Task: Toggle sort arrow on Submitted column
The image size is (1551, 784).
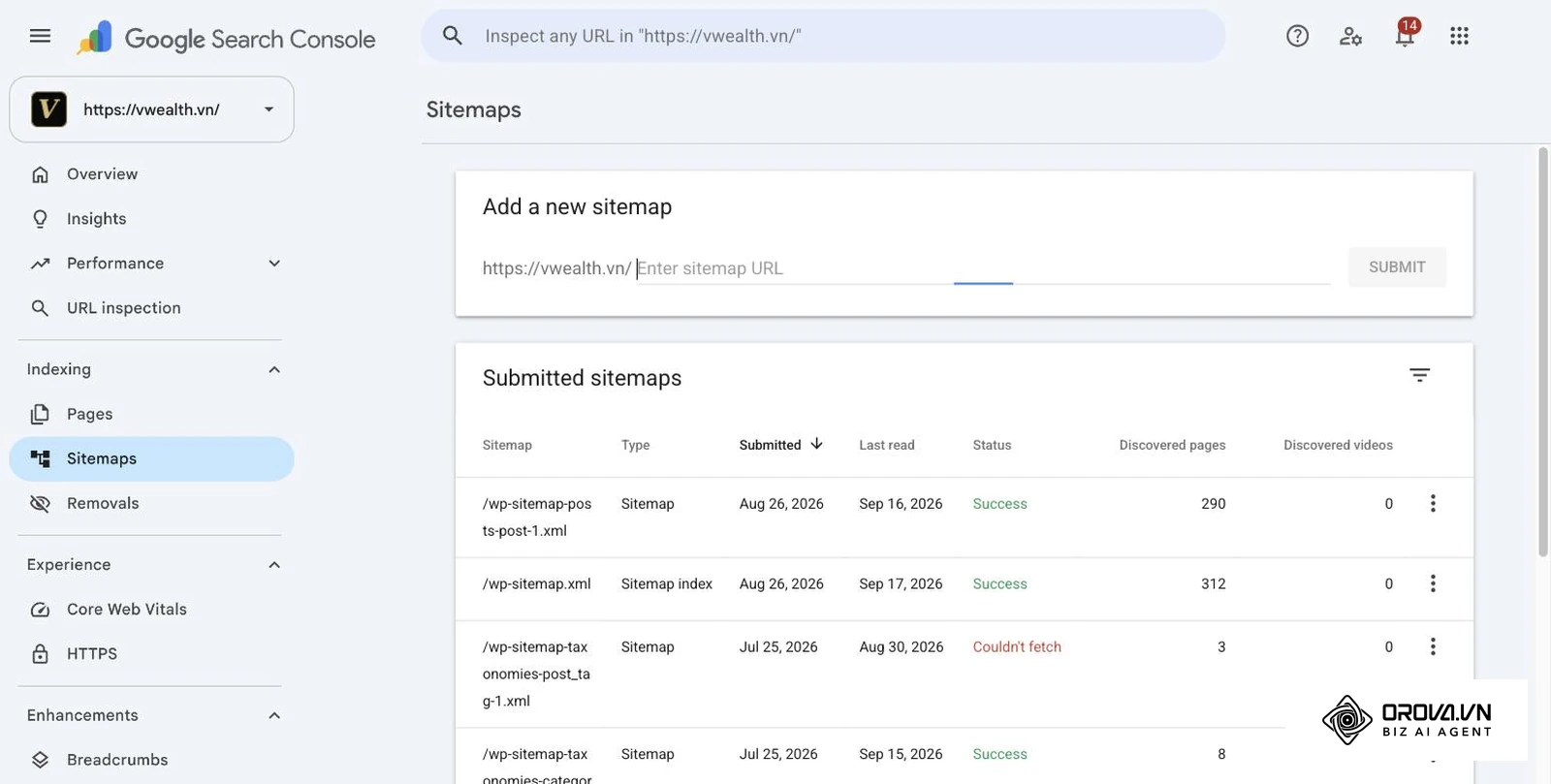Action: (x=816, y=444)
